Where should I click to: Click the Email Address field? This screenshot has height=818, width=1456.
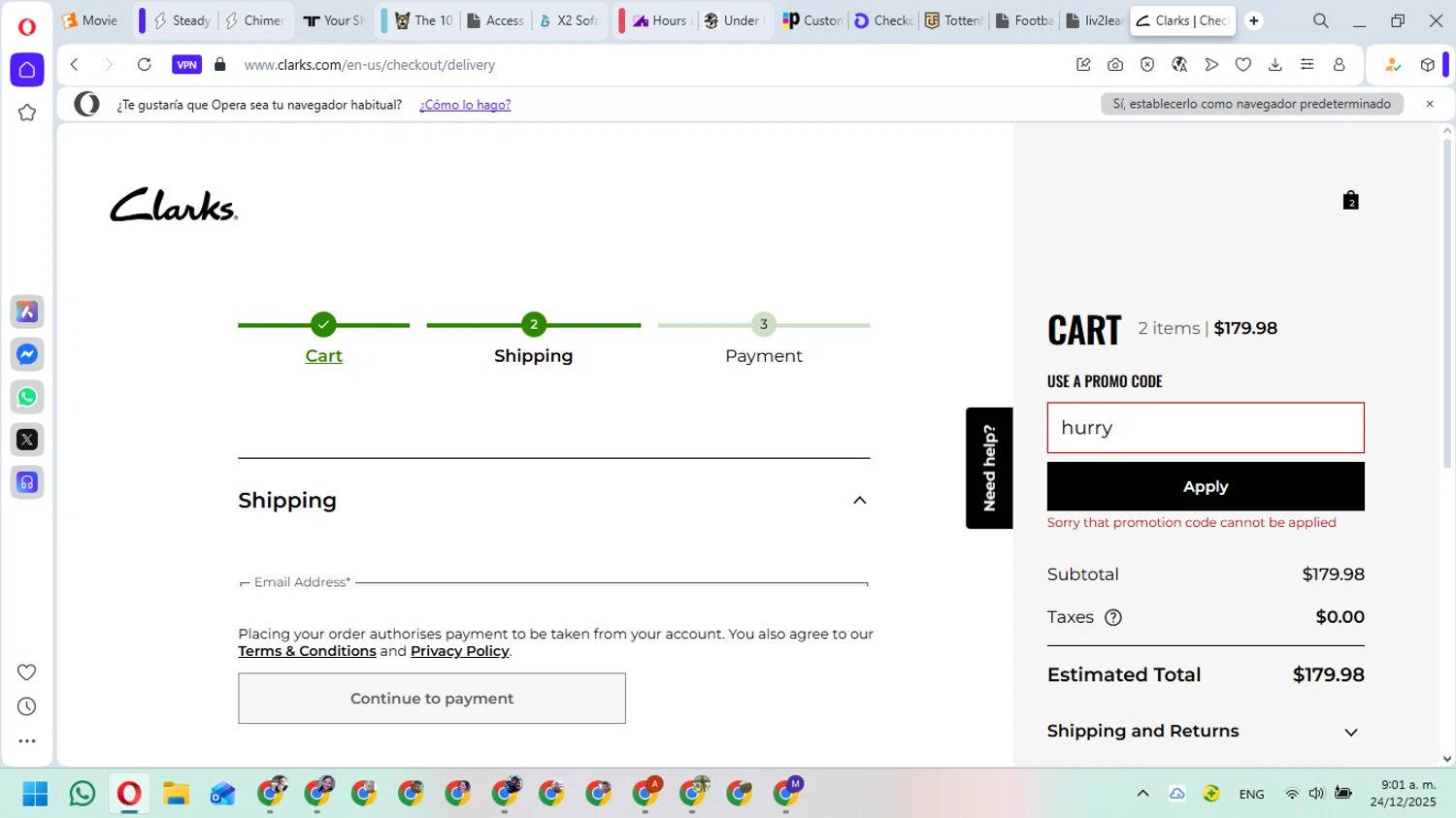tap(553, 582)
